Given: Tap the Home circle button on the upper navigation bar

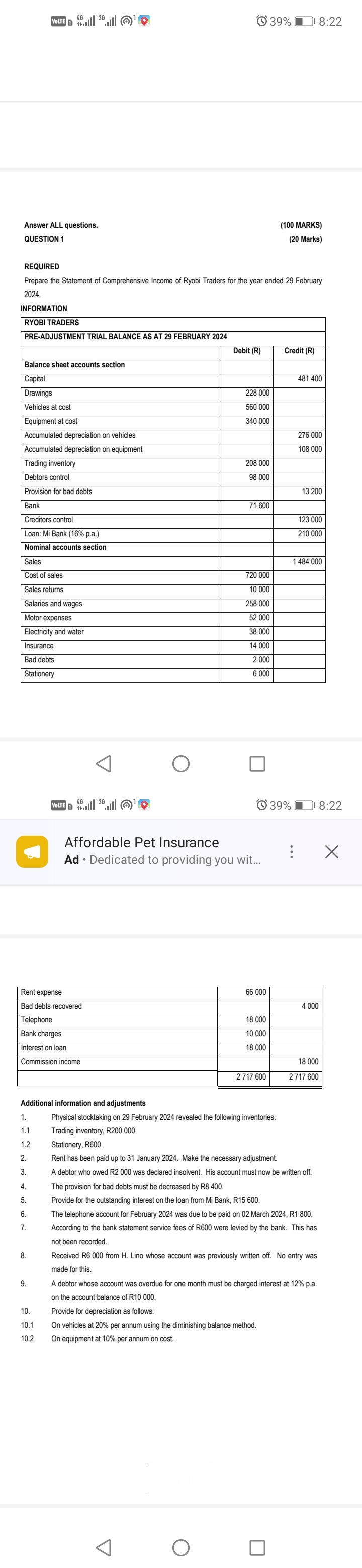Looking at the screenshot, I should [181, 763].
